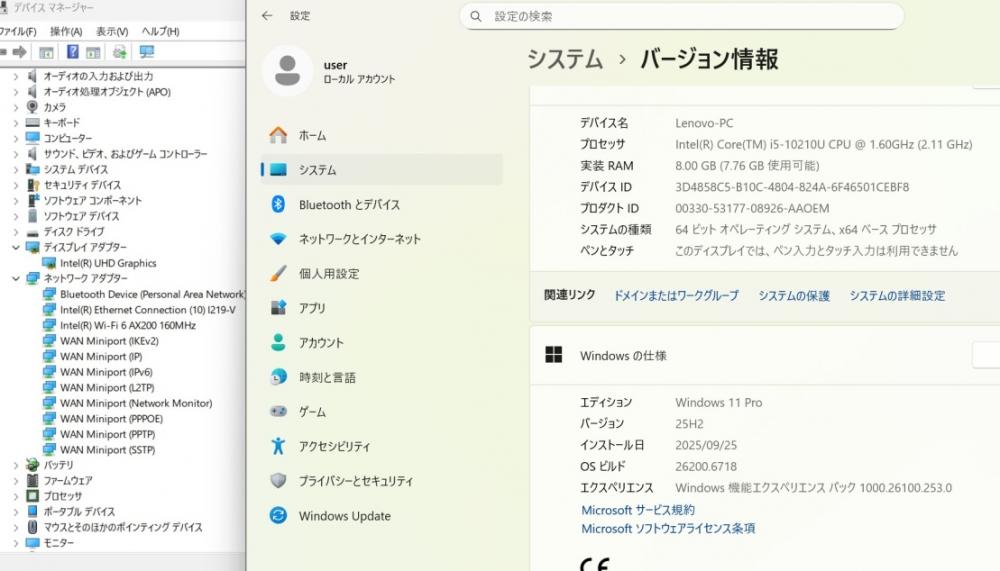Click the back arrow in Settings window
Screen dimensions: 1000x571
point(266,16)
